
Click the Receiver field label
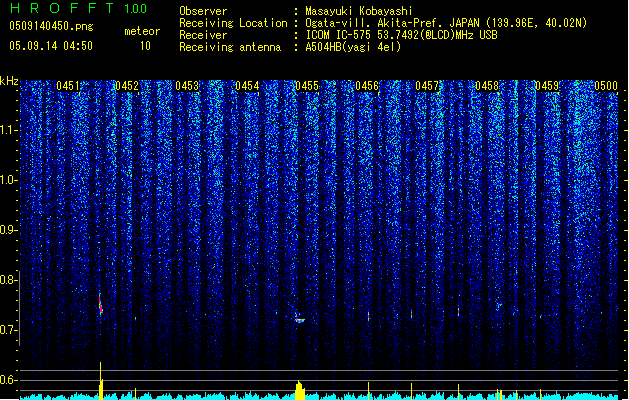(203, 35)
